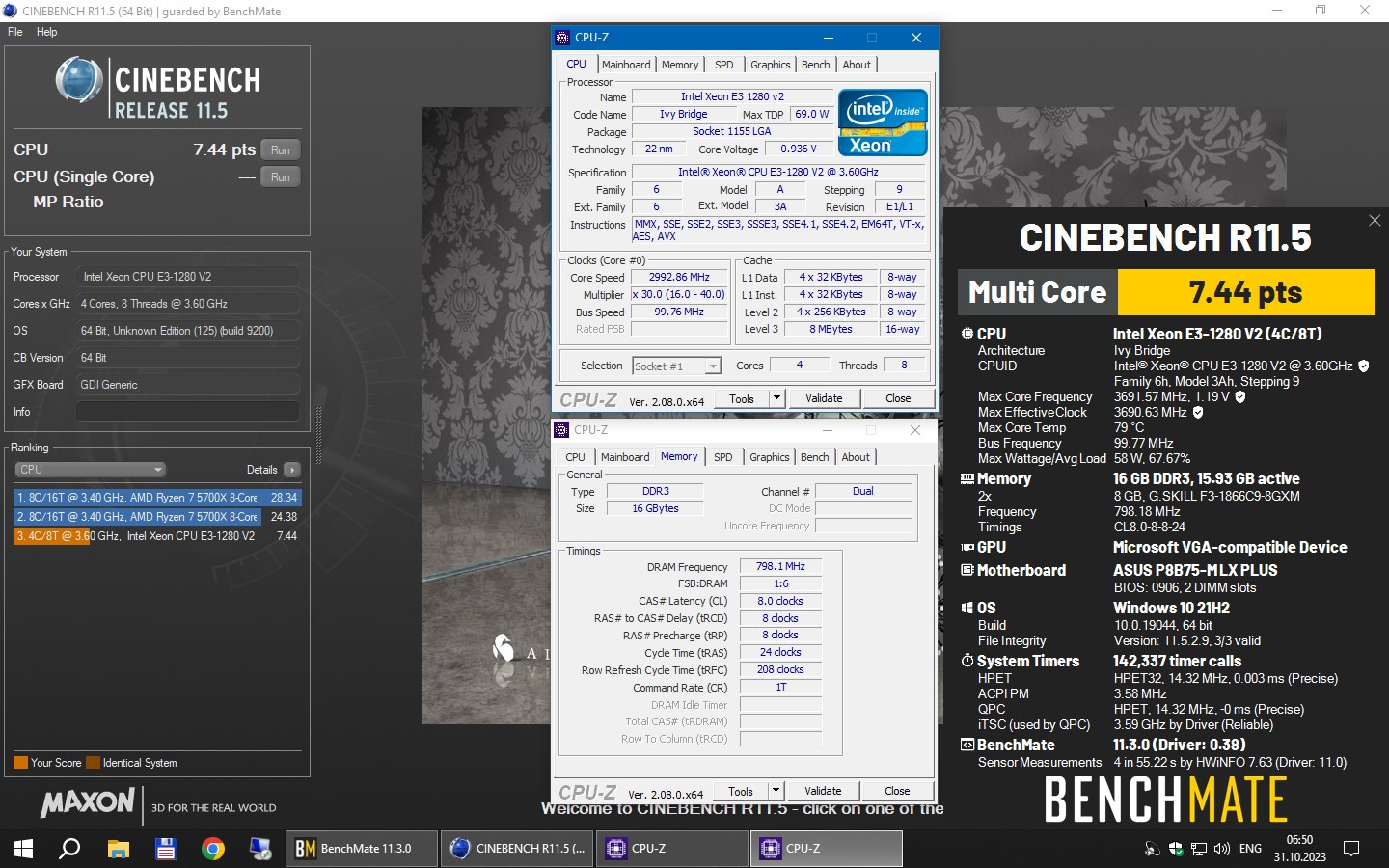Screen dimensions: 1389x868
Task: Switch to Mainboard tab in lower CPU-Z window
Action: tap(625, 457)
